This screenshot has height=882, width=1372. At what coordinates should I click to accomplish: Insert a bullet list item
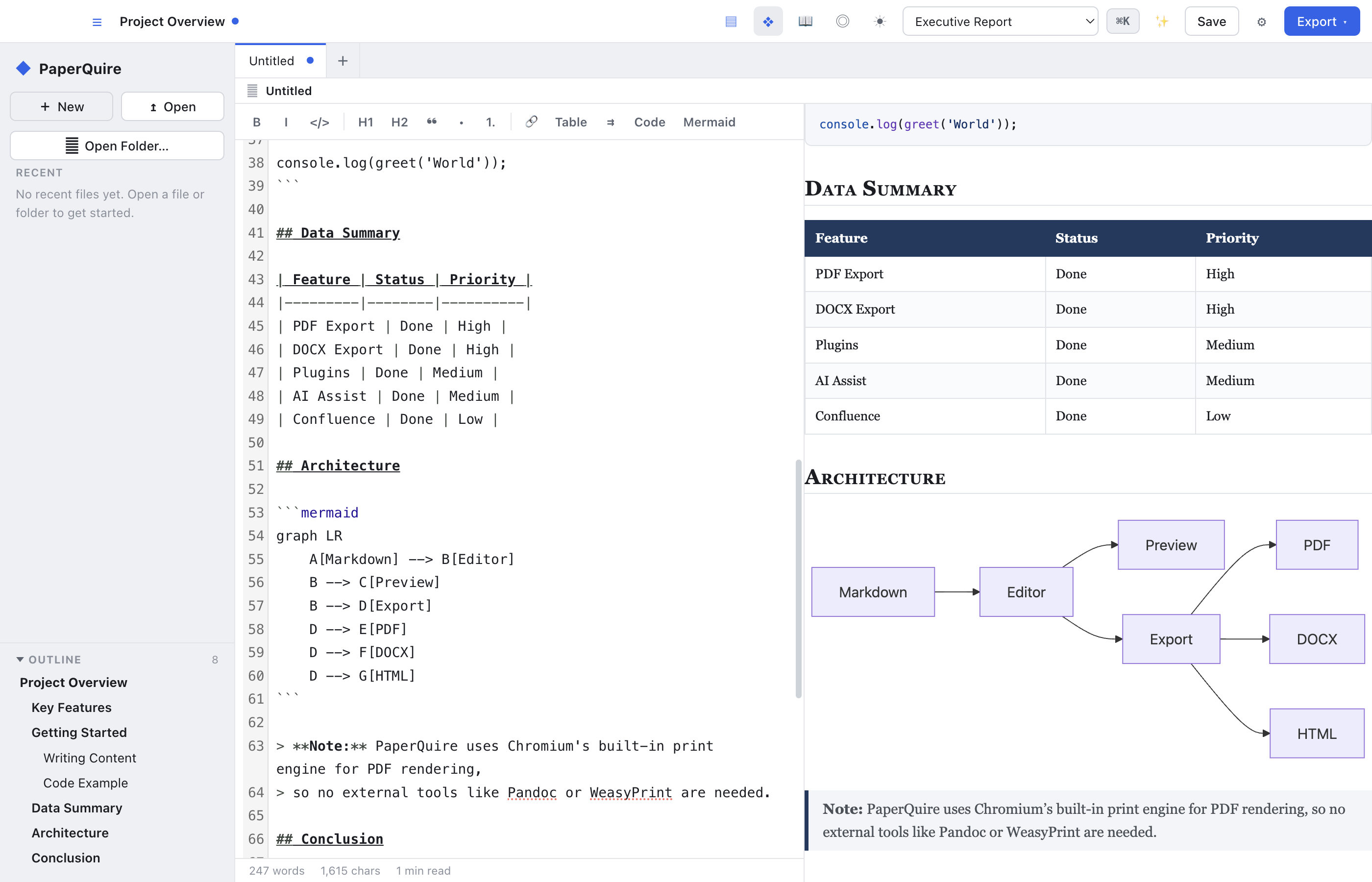pos(461,122)
